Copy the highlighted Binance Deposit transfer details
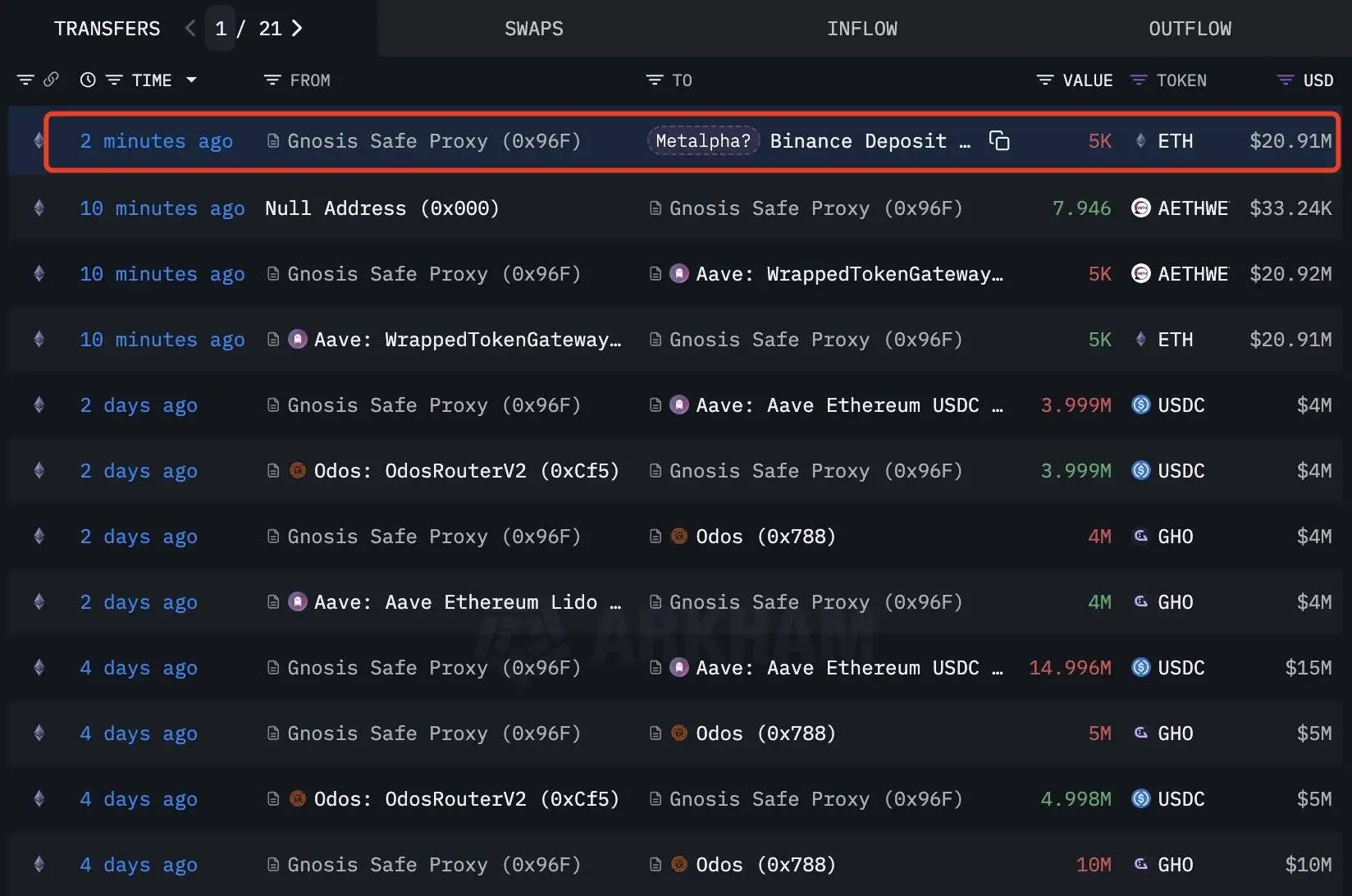Screen dimensions: 1352x896 (x=1000, y=140)
